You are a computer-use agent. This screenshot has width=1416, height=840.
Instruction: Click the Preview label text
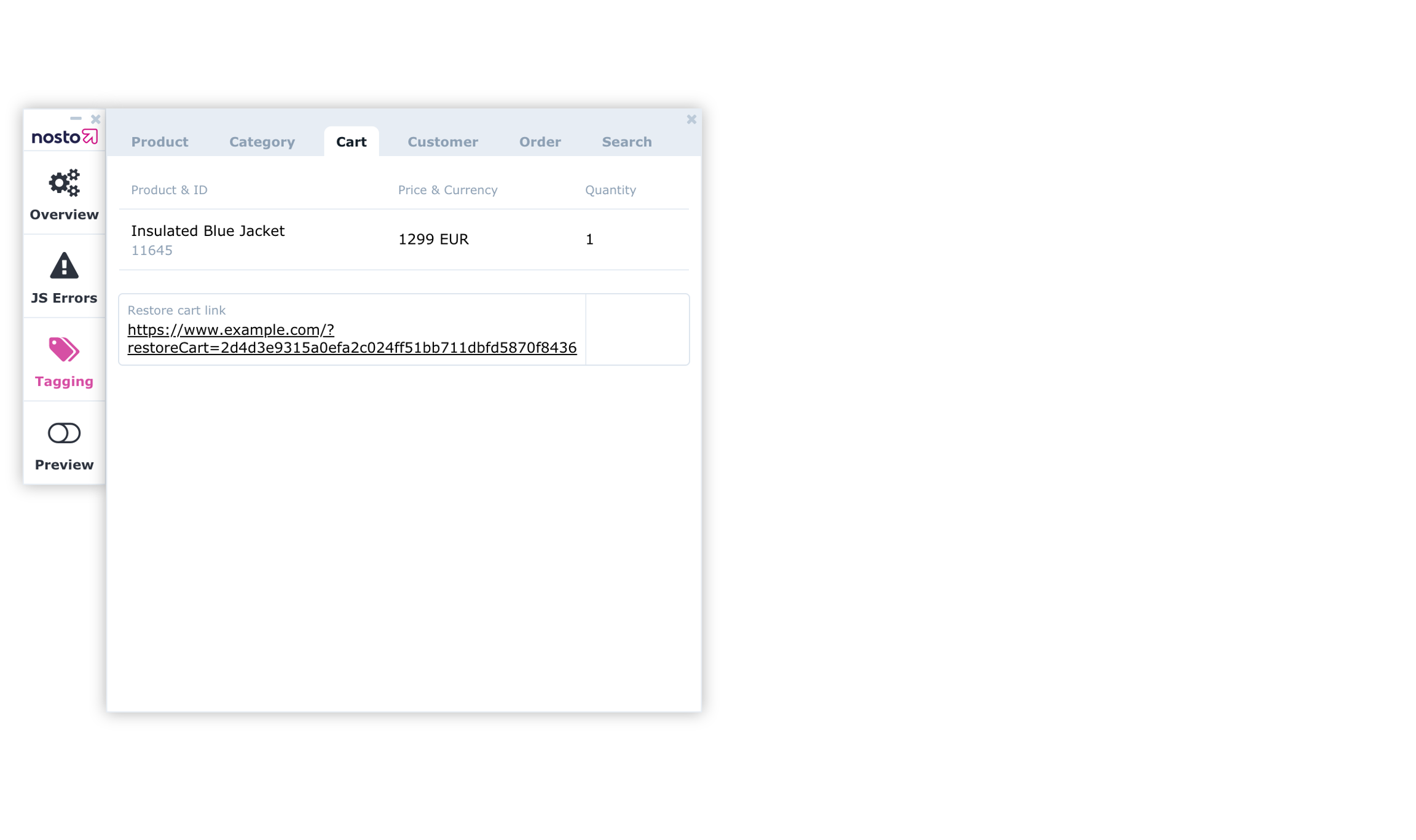click(x=64, y=465)
